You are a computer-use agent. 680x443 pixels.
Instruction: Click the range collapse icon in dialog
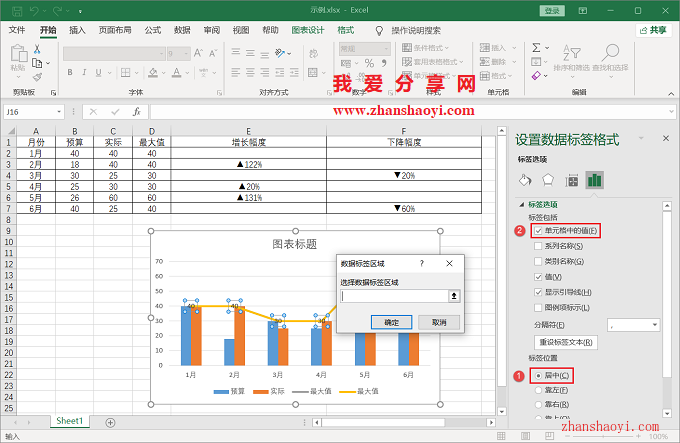(x=454, y=296)
